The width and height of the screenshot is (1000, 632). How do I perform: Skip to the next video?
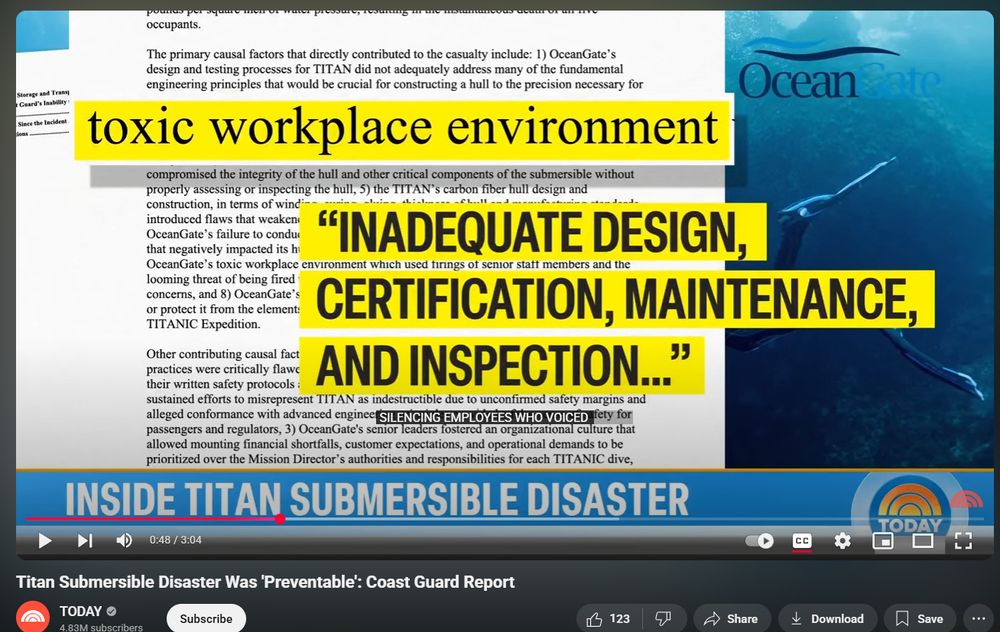pyautogui.click(x=85, y=541)
